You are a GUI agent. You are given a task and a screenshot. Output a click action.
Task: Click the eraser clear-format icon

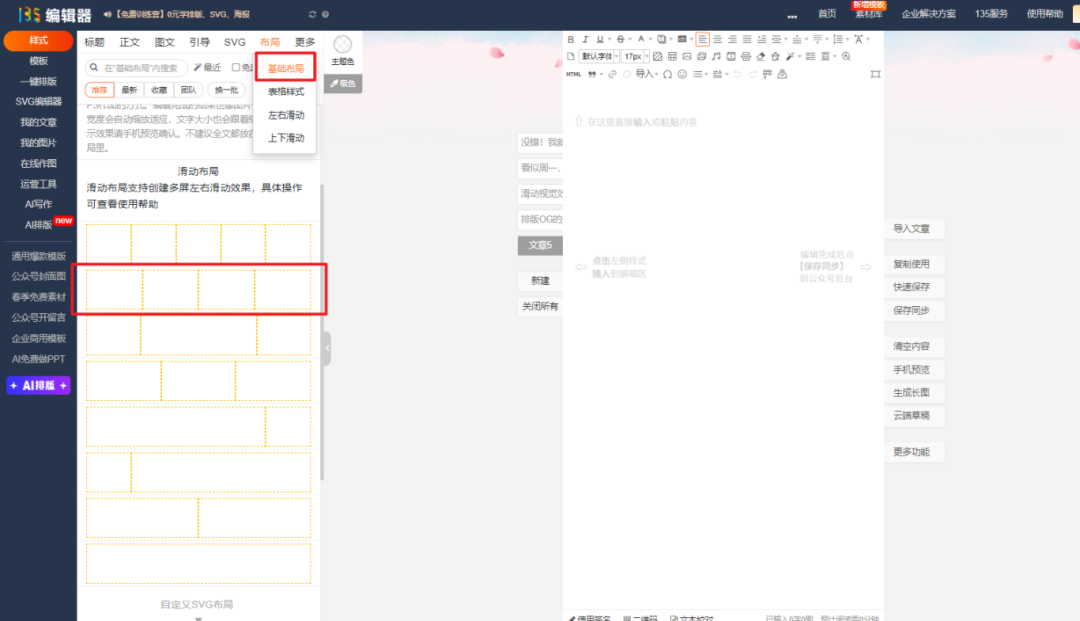[x=761, y=56]
